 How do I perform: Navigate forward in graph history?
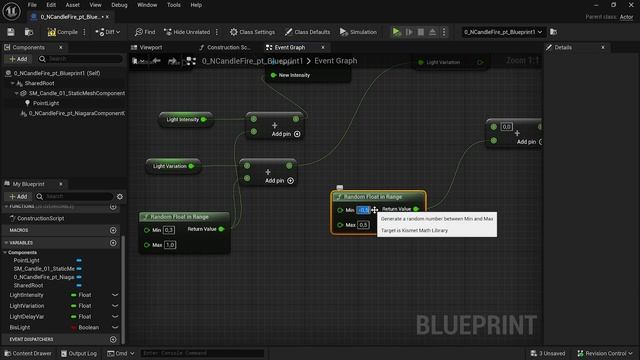[x=172, y=61]
